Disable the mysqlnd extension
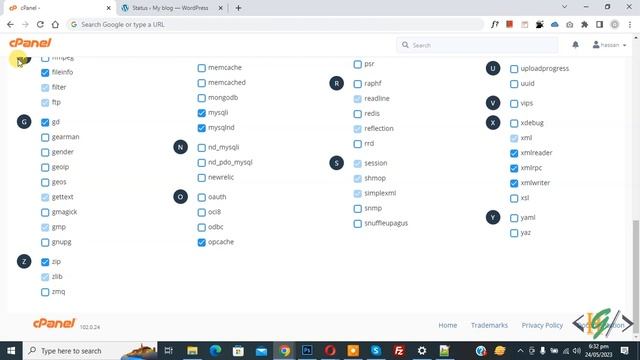The width and height of the screenshot is (640, 360). point(202,128)
